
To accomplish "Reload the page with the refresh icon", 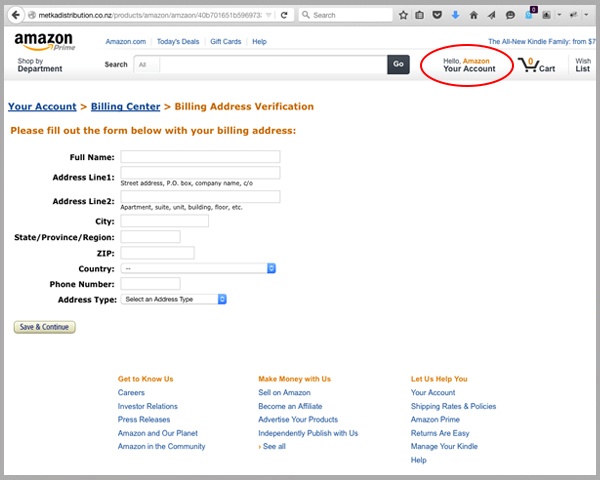I will [284, 15].
